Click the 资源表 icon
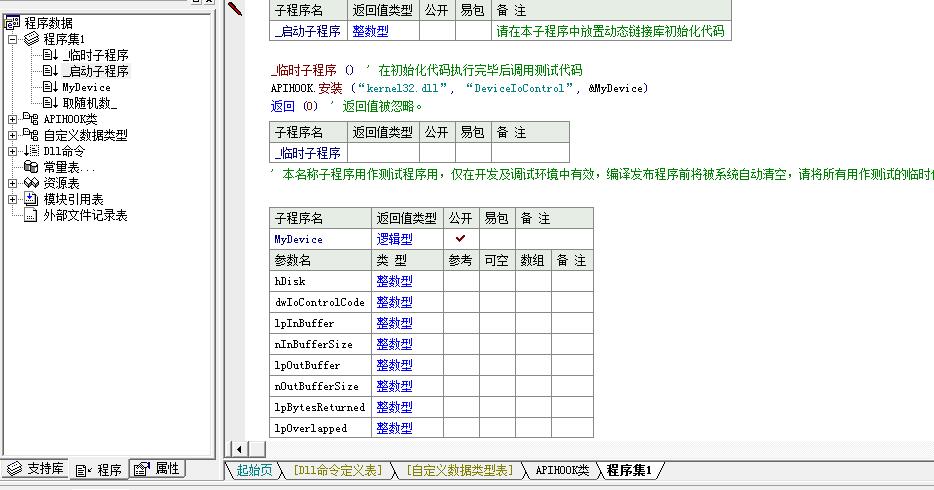Image resolution: width=934 pixels, height=490 pixels. [31, 183]
